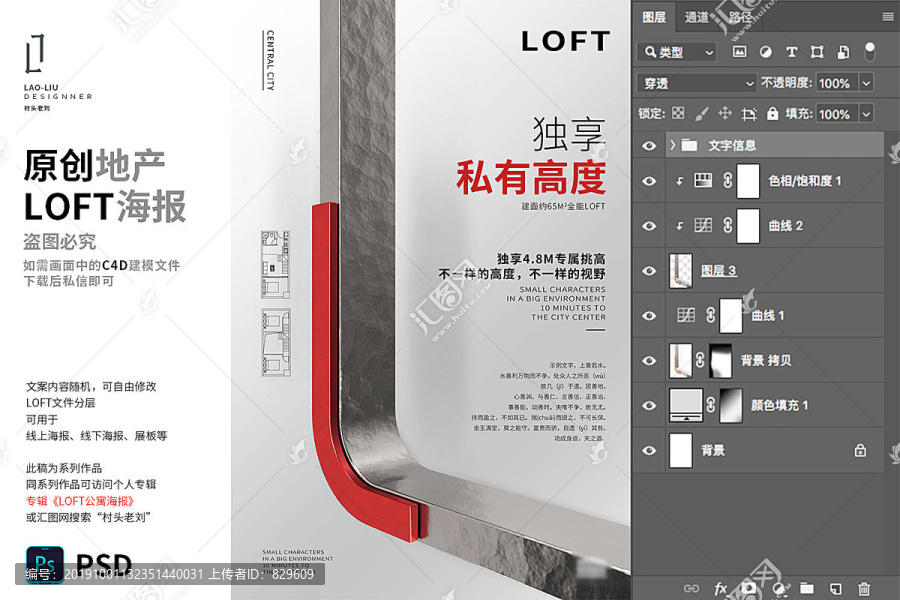Switch to the 通道 tab

point(696,17)
